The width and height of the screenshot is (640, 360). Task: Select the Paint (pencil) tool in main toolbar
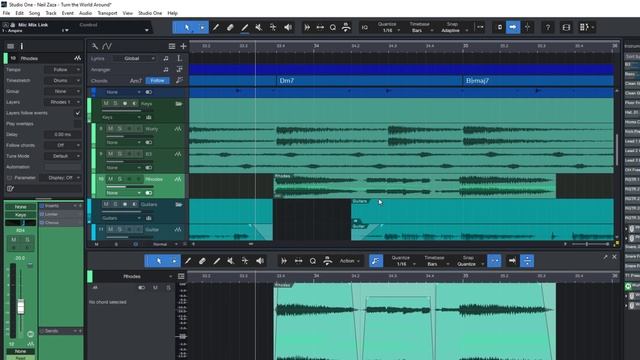(x=216, y=27)
